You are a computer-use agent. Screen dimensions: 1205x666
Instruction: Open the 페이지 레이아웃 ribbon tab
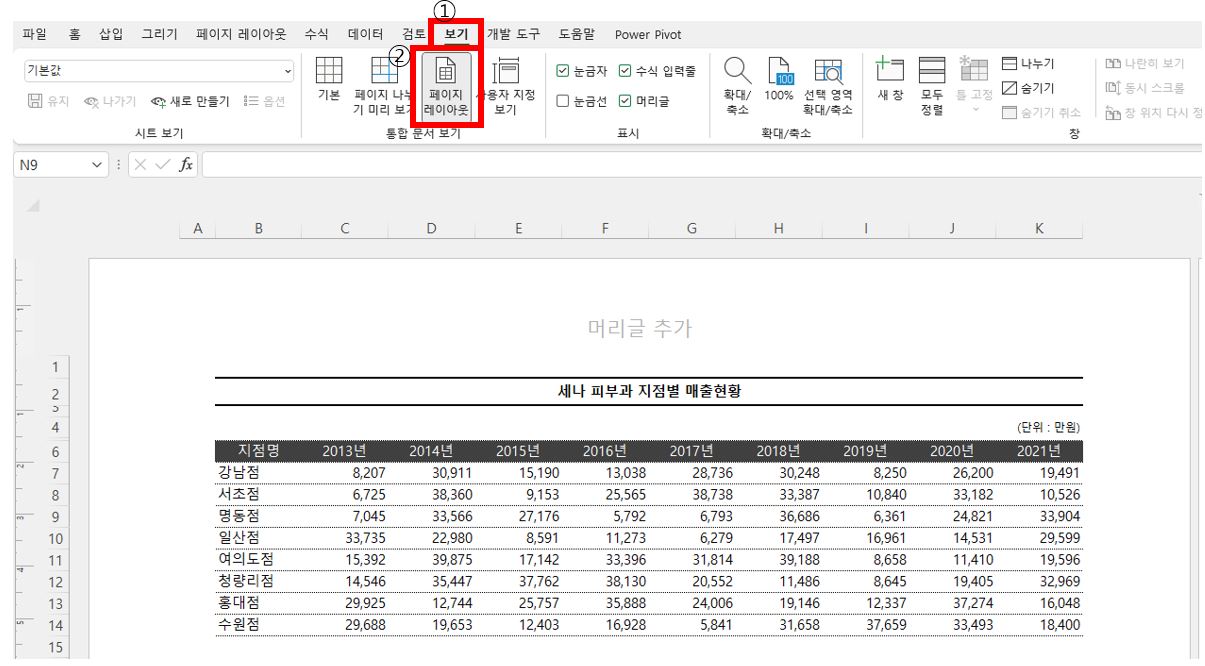click(x=241, y=34)
